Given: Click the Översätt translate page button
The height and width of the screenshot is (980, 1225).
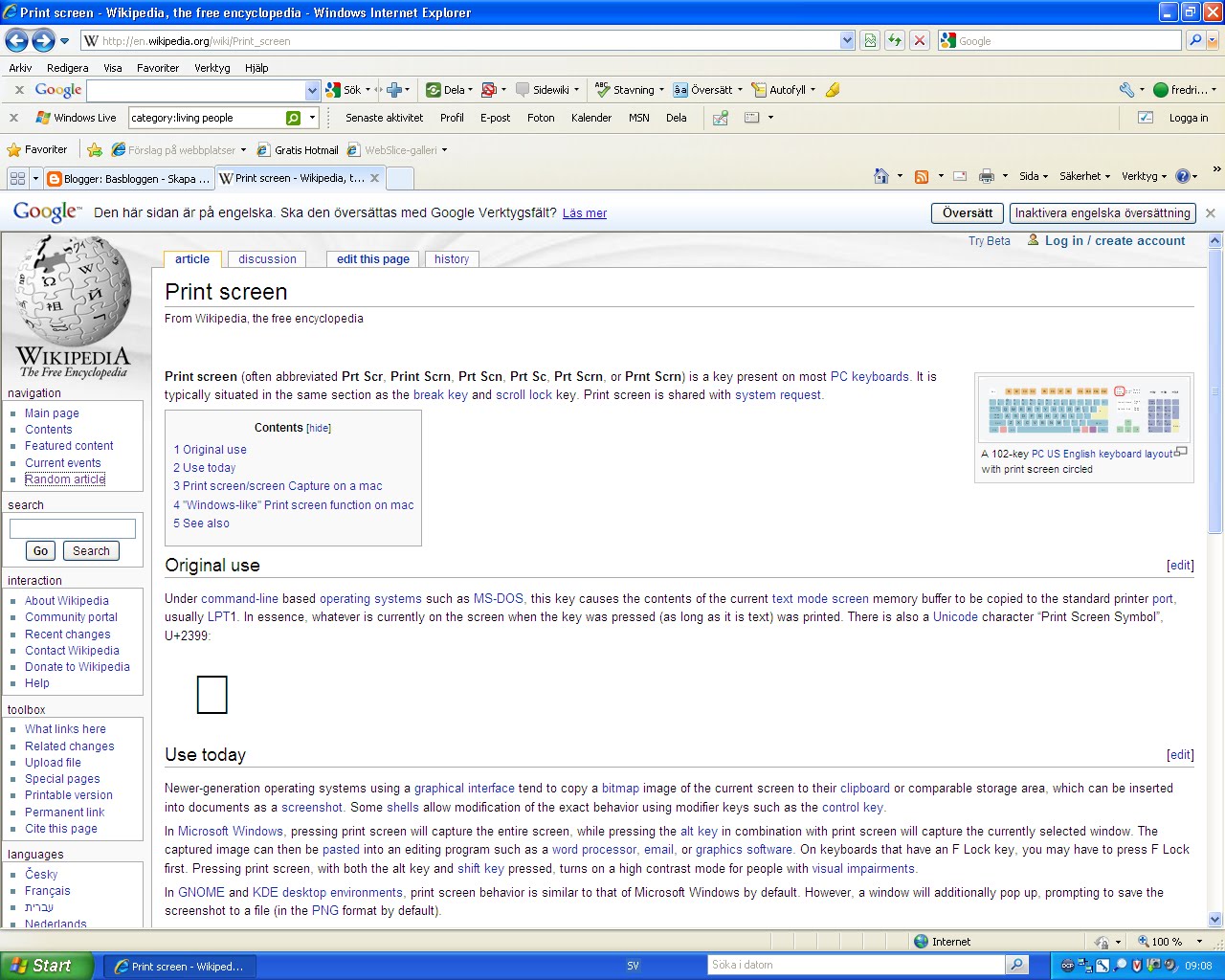Looking at the screenshot, I should click(x=968, y=213).
